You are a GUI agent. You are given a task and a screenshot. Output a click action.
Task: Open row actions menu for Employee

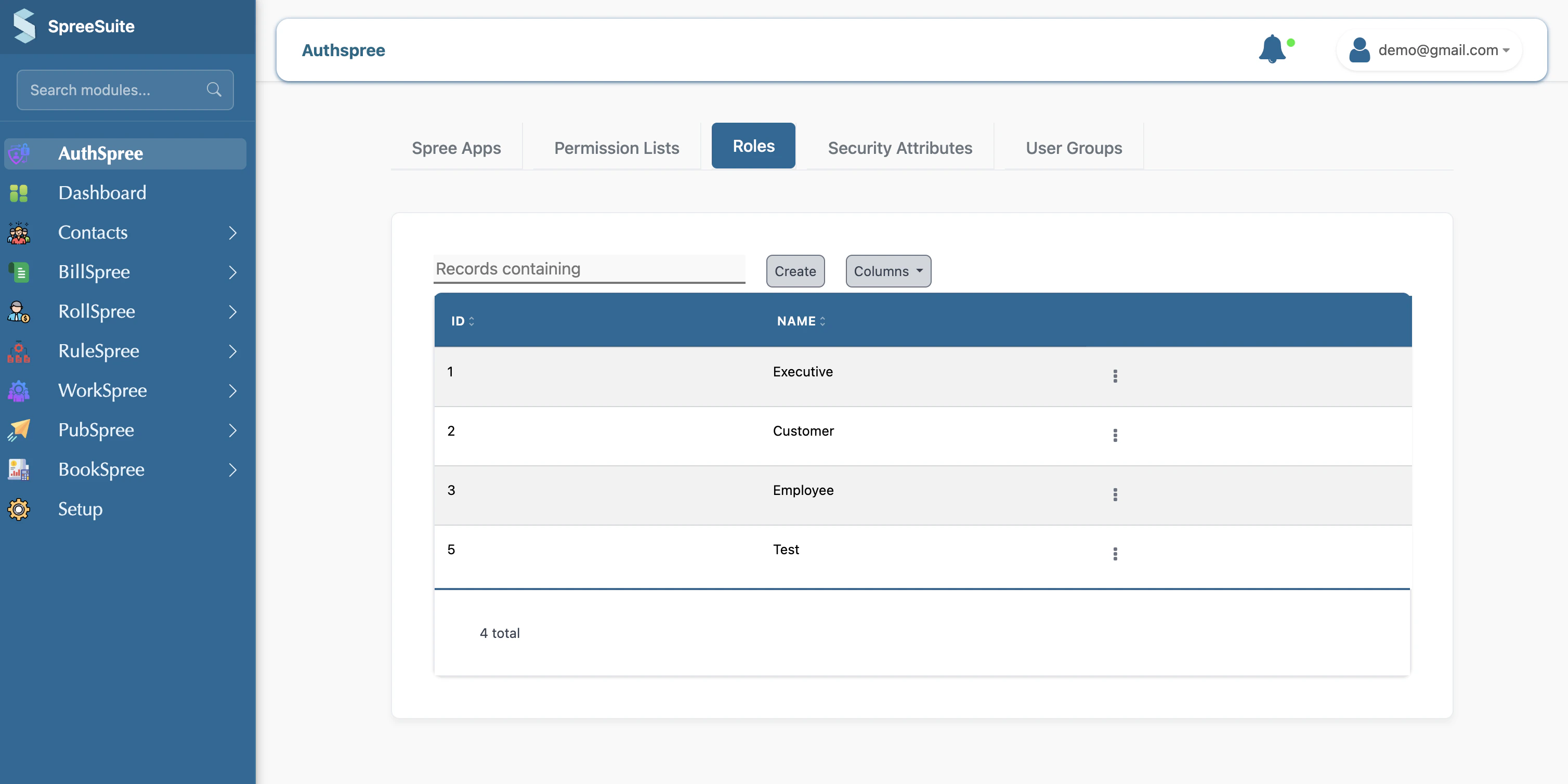click(x=1115, y=494)
